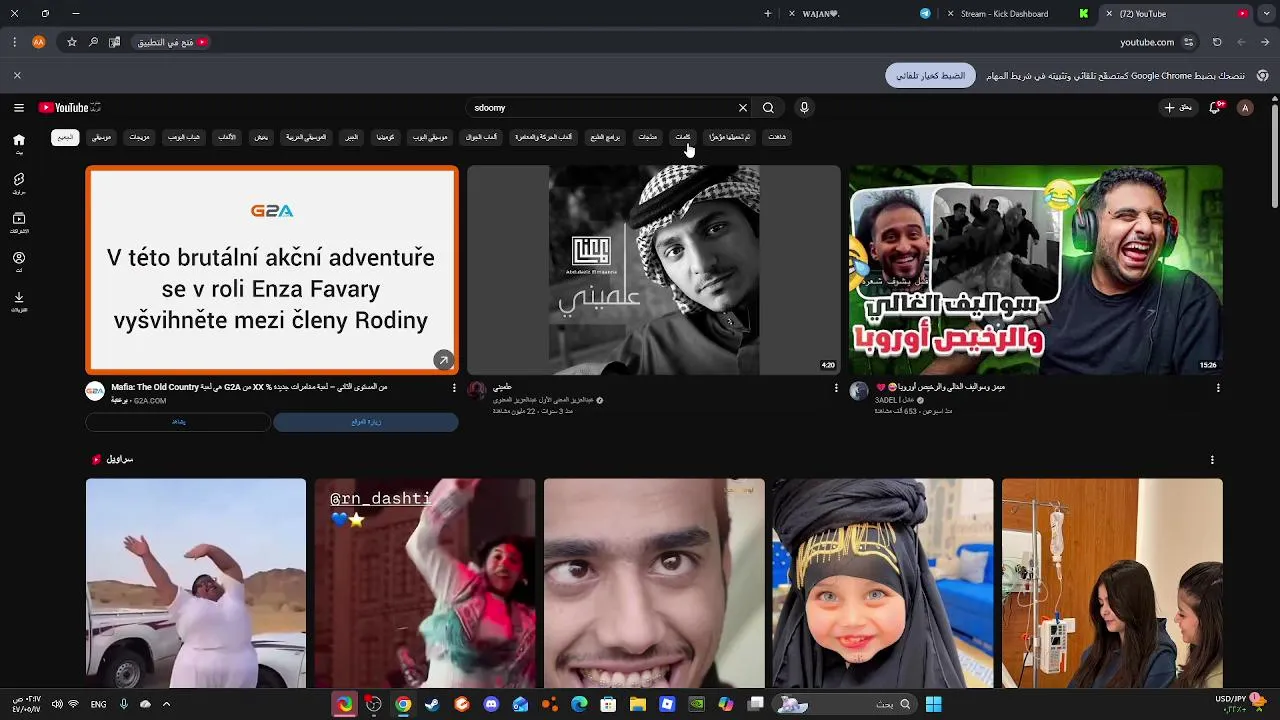The height and width of the screenshot is (720, 1280).
Task: Open the You section in the sidebar
Action: coord(19,262)
